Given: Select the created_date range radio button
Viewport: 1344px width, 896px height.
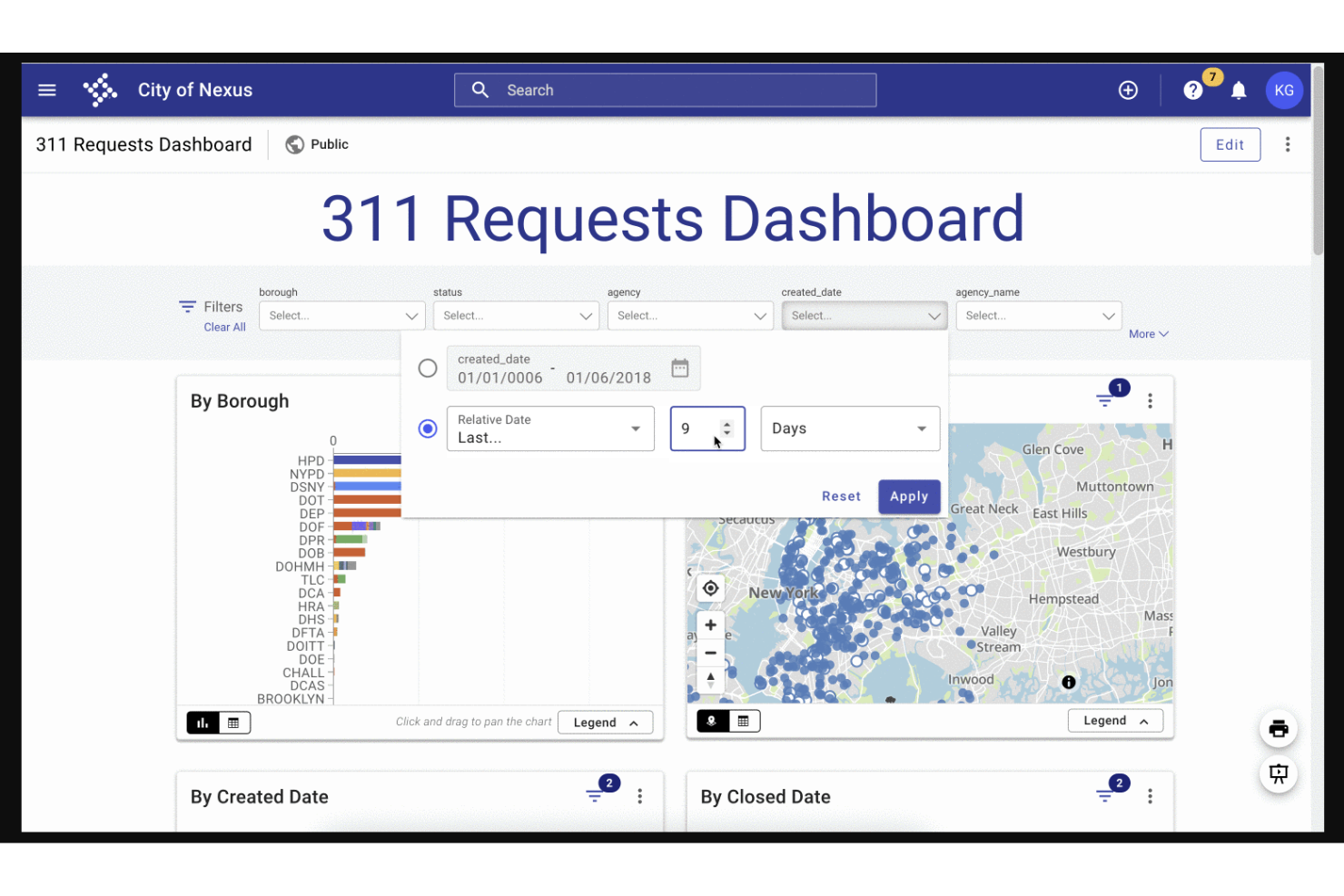Looking at the screenshot, I should [x=428, y=368].
